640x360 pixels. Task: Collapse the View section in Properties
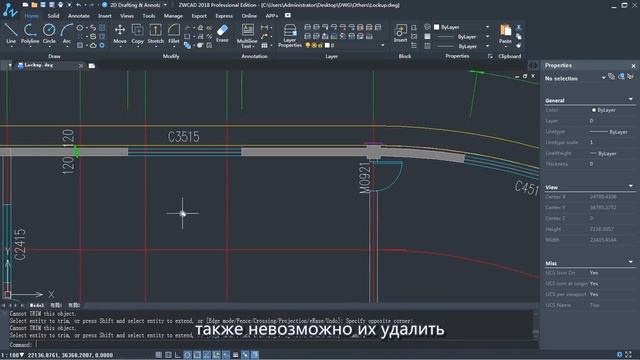[x=631, y=186]
